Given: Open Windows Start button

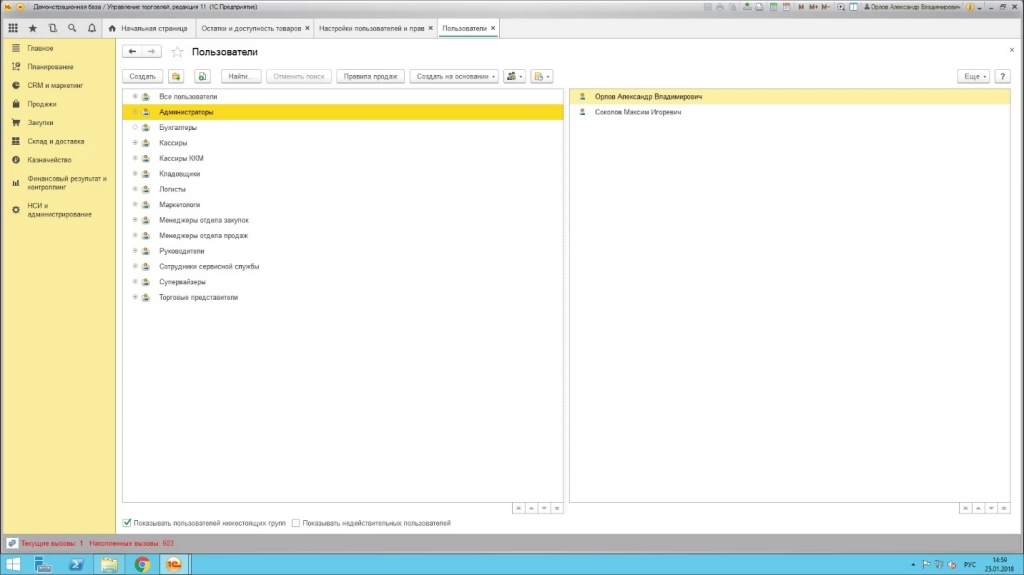Looking at the screenshot, I should (13, 564).
